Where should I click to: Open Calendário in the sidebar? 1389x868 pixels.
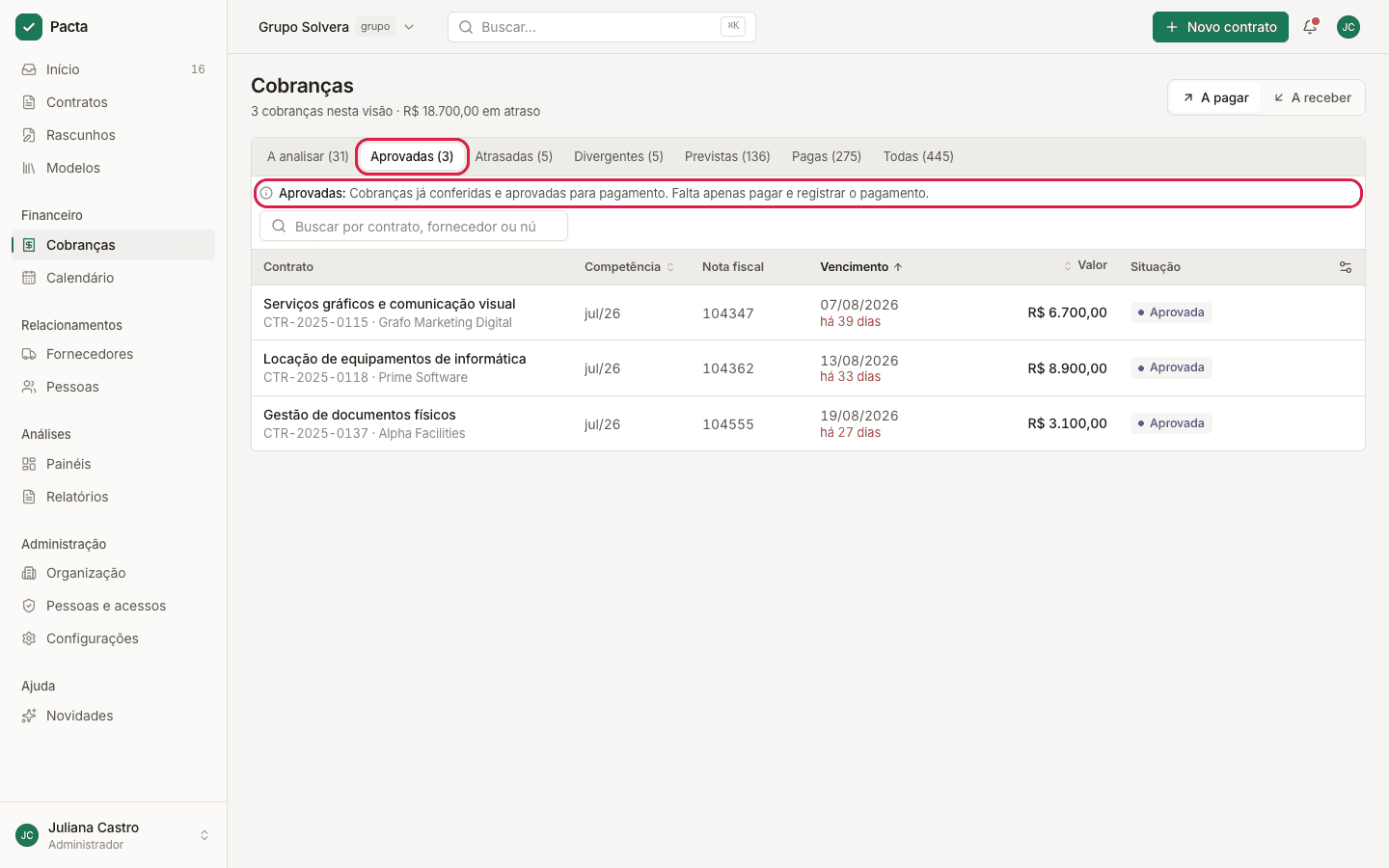pos(113,278)
